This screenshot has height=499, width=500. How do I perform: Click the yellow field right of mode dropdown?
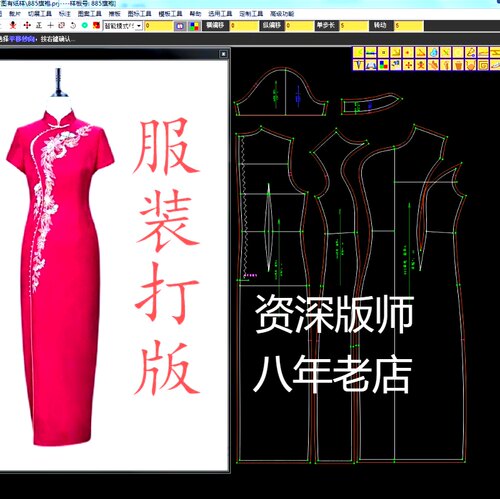coord(159,26)
